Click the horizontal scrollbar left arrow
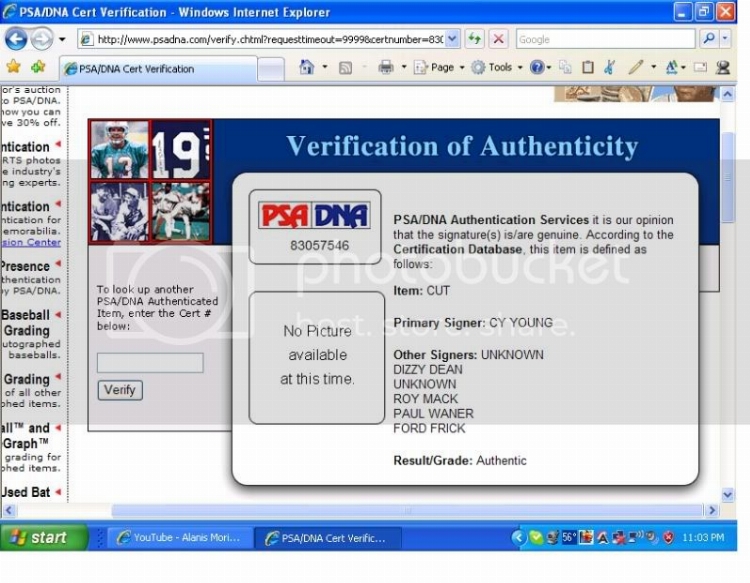 pyautogui.click(x=9, y=510)
